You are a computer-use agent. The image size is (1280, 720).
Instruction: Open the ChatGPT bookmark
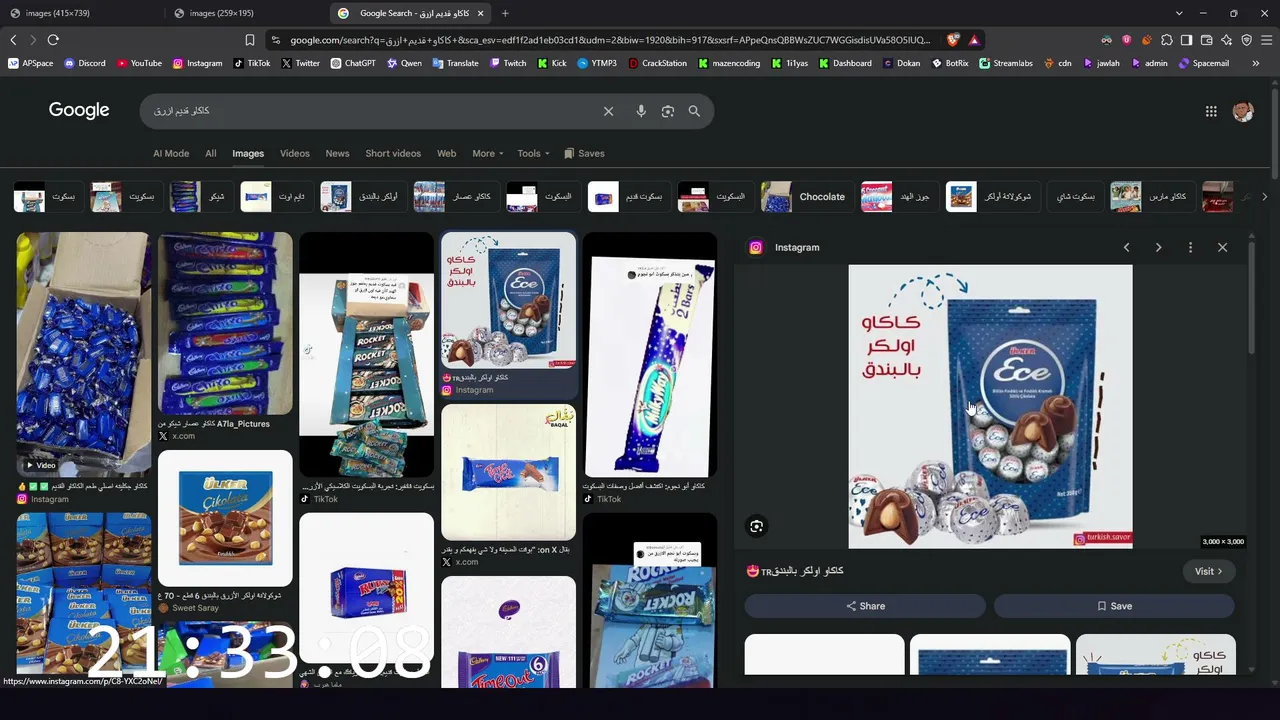[x=353, y=63]
